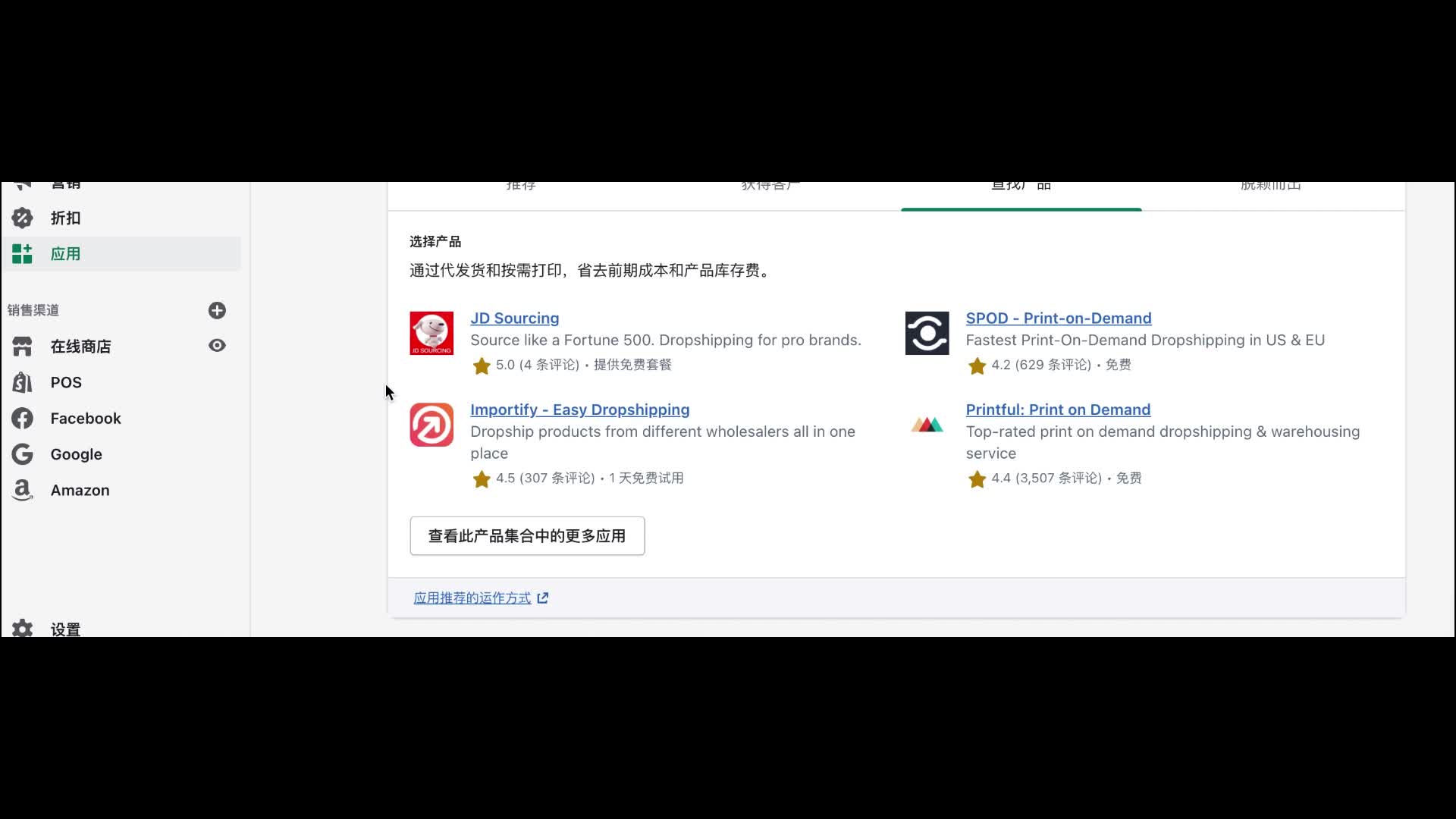
Task: Open the JD Sourcing app link
Action: (514, 318)
